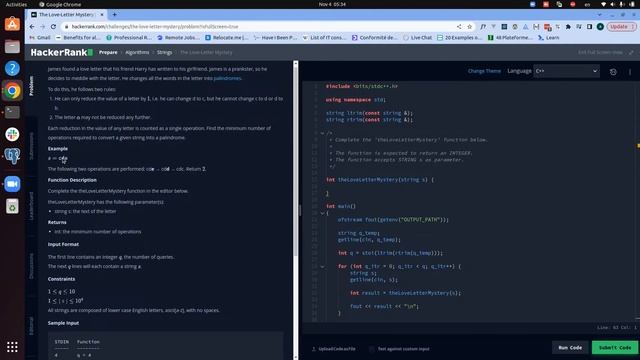Screen dimensions: 640x360
Task: Click the address bar URL
Action: pos(155,27)
